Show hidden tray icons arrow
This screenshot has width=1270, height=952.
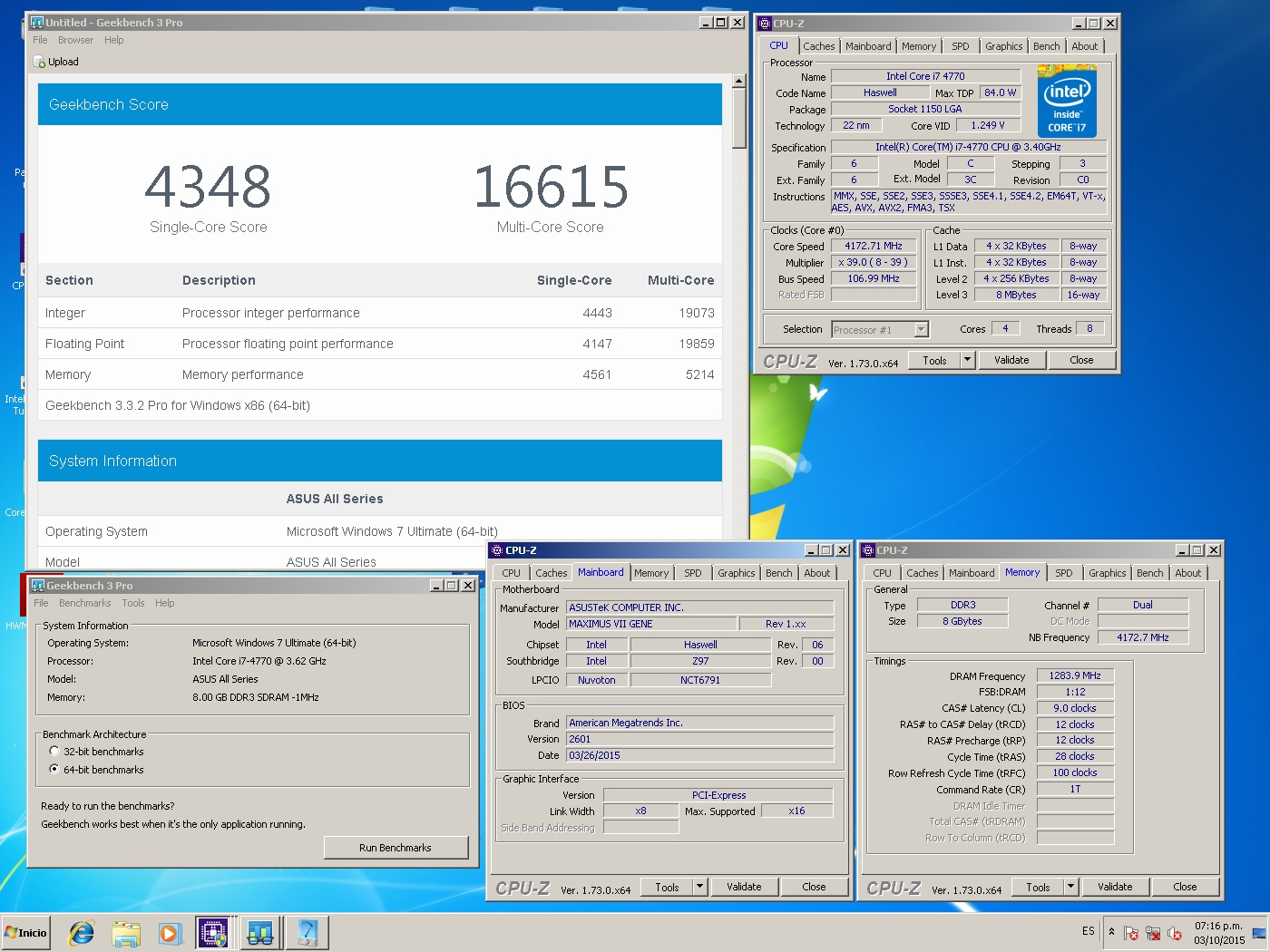(x=1111, y=931)
